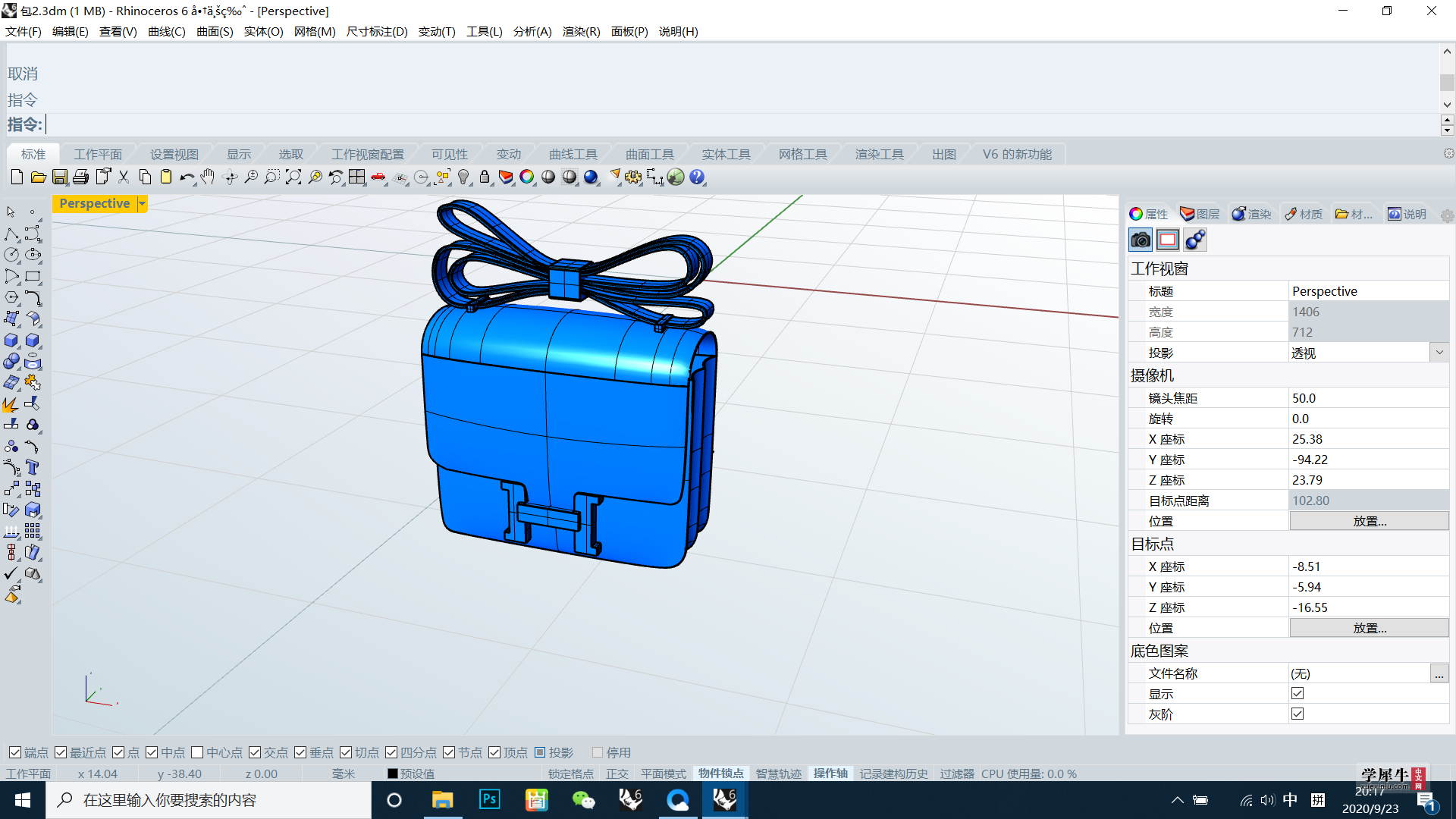Image resolution: width=1456 pixels, height=819 pixels.
Task: Save the model with the floppy disk icon
Action: (x=59, y=177)
